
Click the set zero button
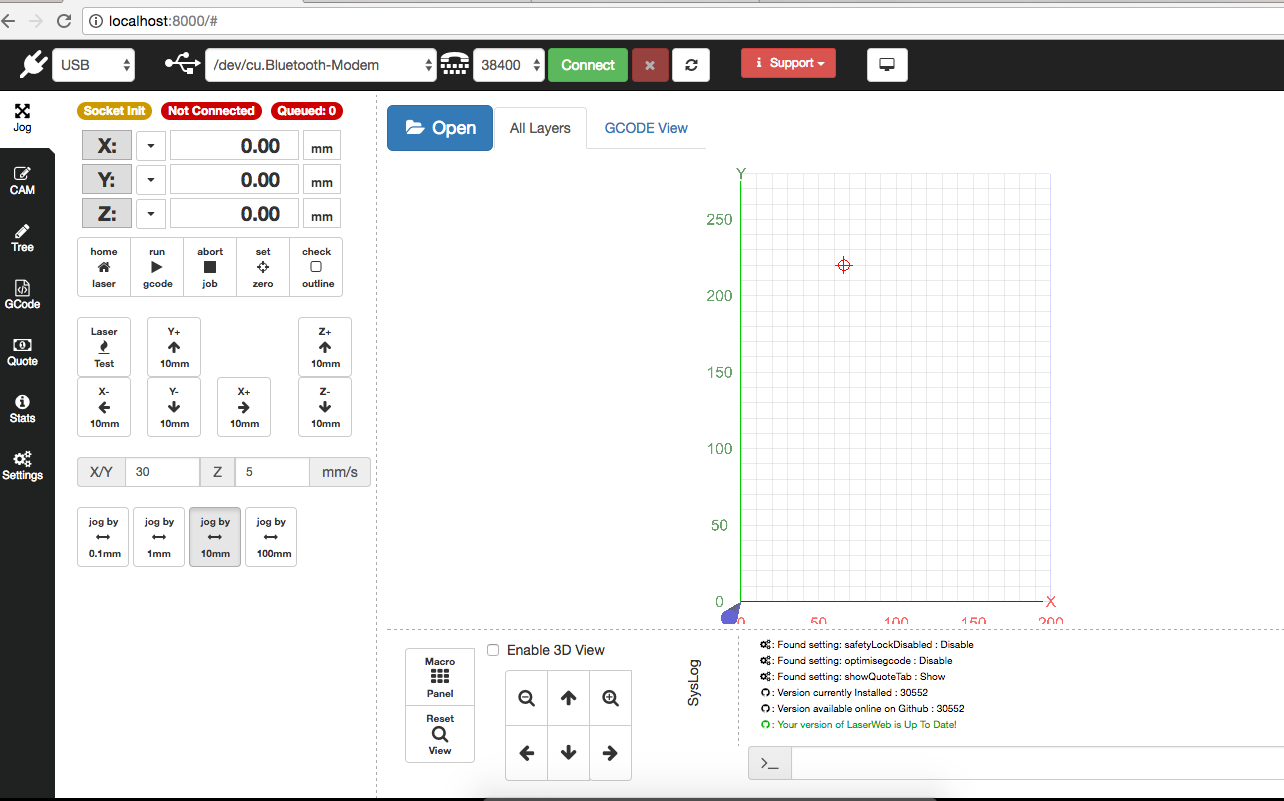(263, 267)
